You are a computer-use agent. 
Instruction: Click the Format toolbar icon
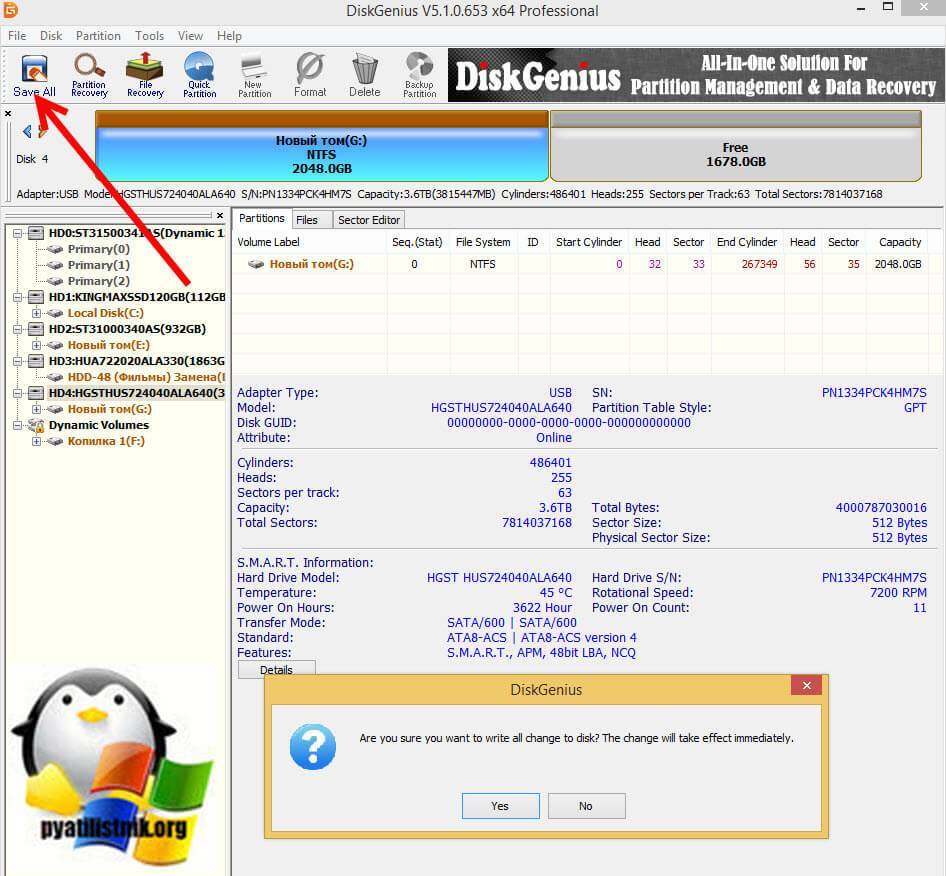point(310,75)
